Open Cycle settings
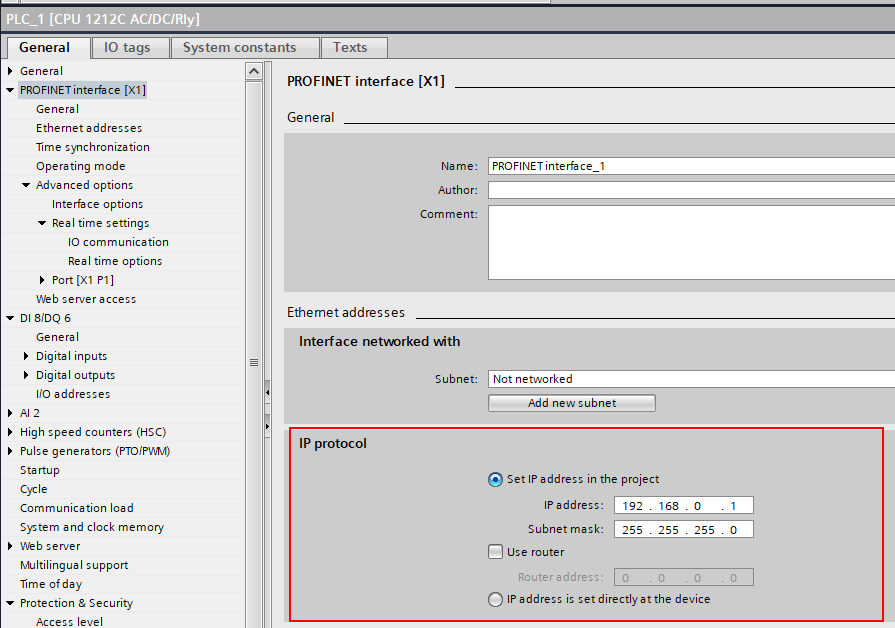The image size is (895, 628). (x=34, y=489)
